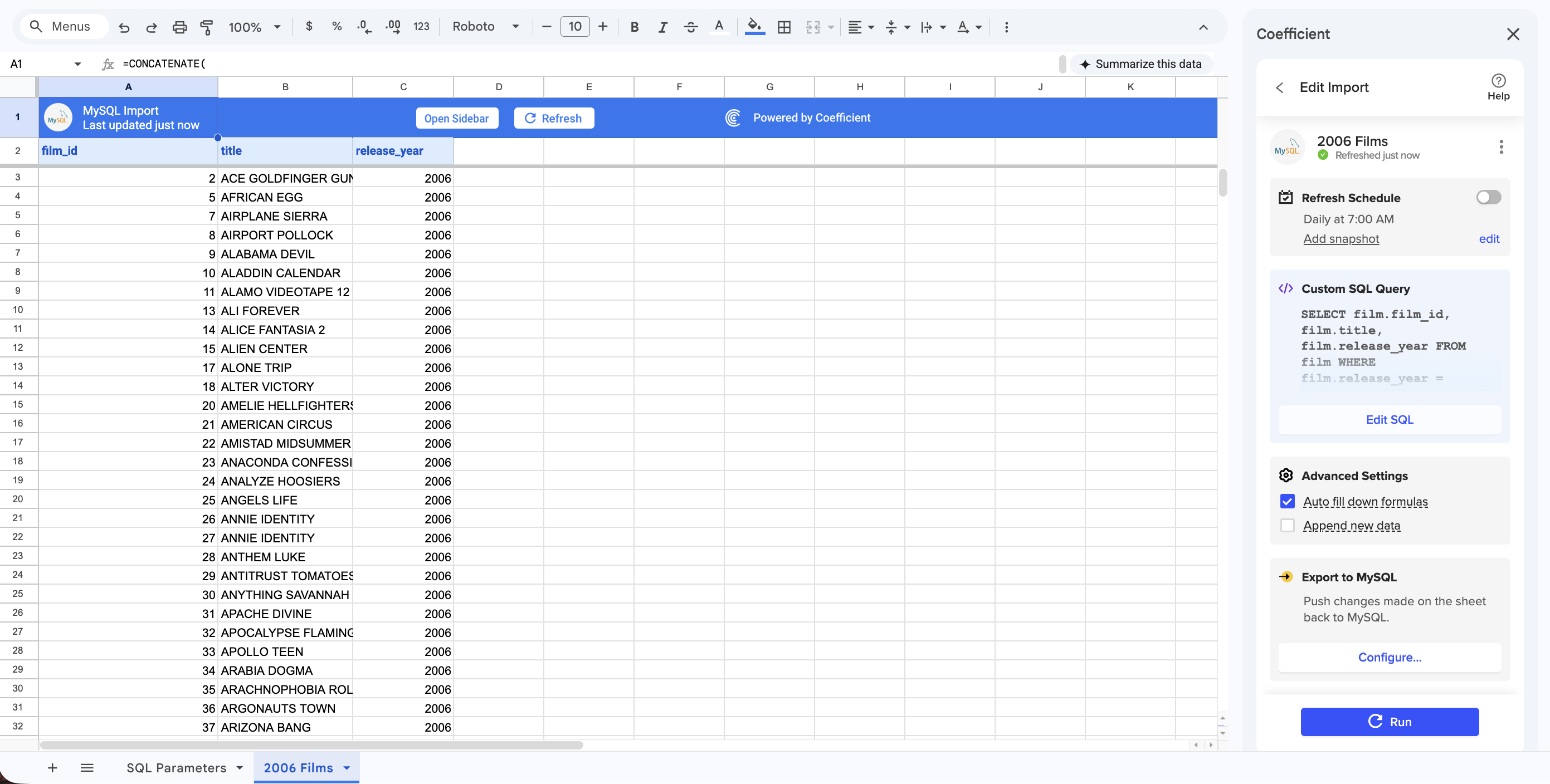Image resolution: width=1550 pixels, height=784 pixels.
Task: Click the italic formatting icon
Action: coord(662,27)
